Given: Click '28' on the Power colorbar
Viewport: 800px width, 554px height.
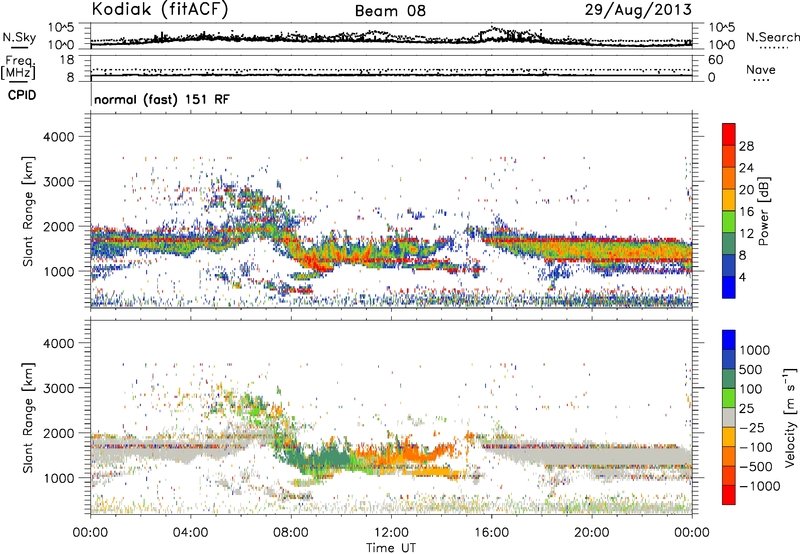Looking at the screenshot, I should (x=746, y=146).
